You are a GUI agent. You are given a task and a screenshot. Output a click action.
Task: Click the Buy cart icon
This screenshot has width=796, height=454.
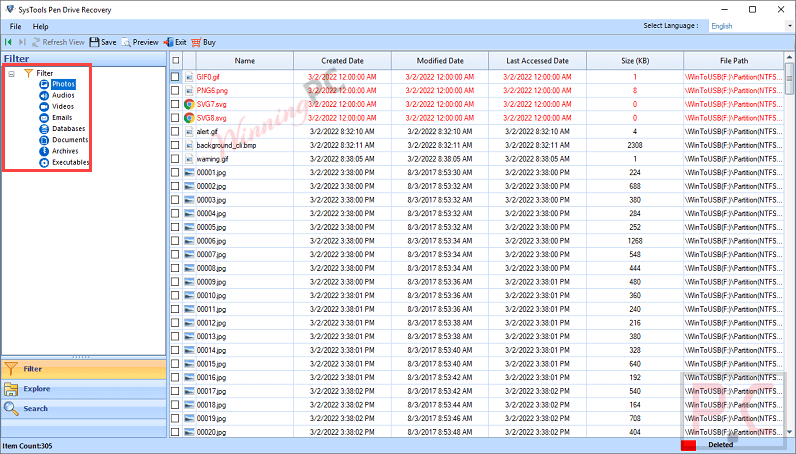click(x=196, y=42)
